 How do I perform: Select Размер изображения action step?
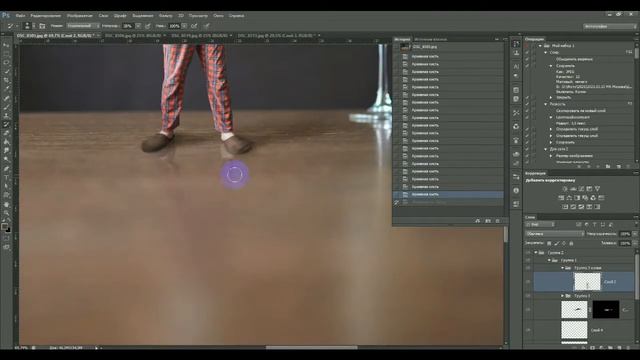(x=574, y=156)
